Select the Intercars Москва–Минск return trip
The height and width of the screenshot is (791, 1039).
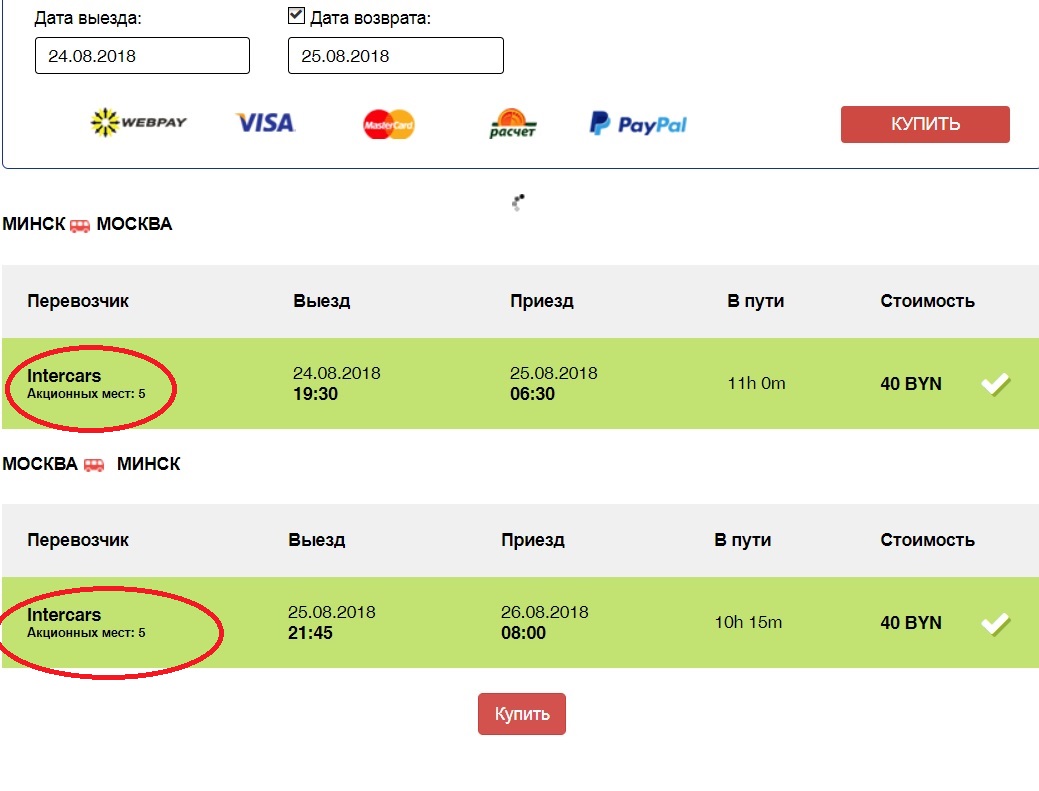pyautogui.click(x=520, y=623)
